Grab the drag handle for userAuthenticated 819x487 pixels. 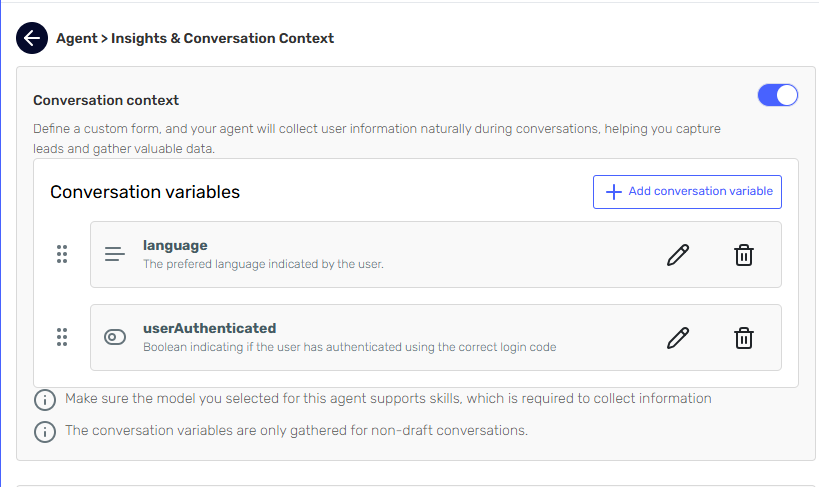[62, 338]
